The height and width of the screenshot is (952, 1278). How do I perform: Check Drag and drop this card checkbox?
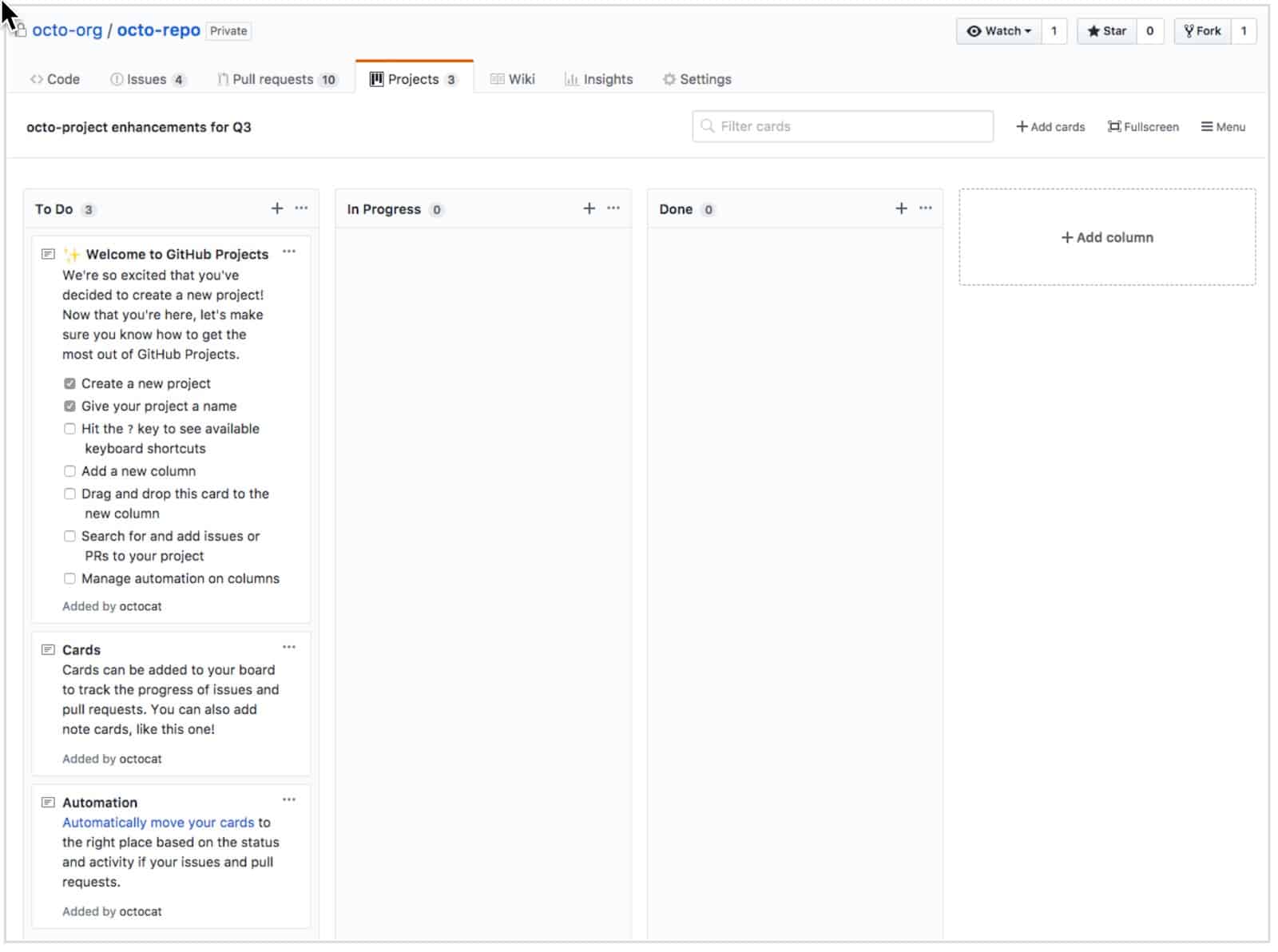point(69,494)
